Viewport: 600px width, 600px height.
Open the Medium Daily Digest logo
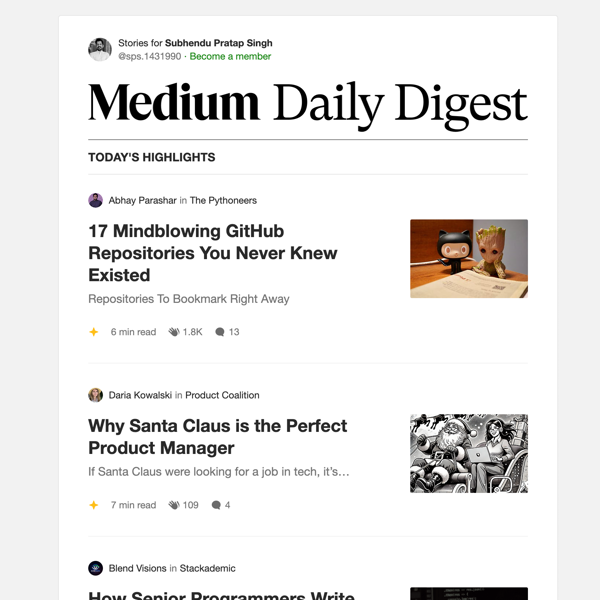point(307,103)
